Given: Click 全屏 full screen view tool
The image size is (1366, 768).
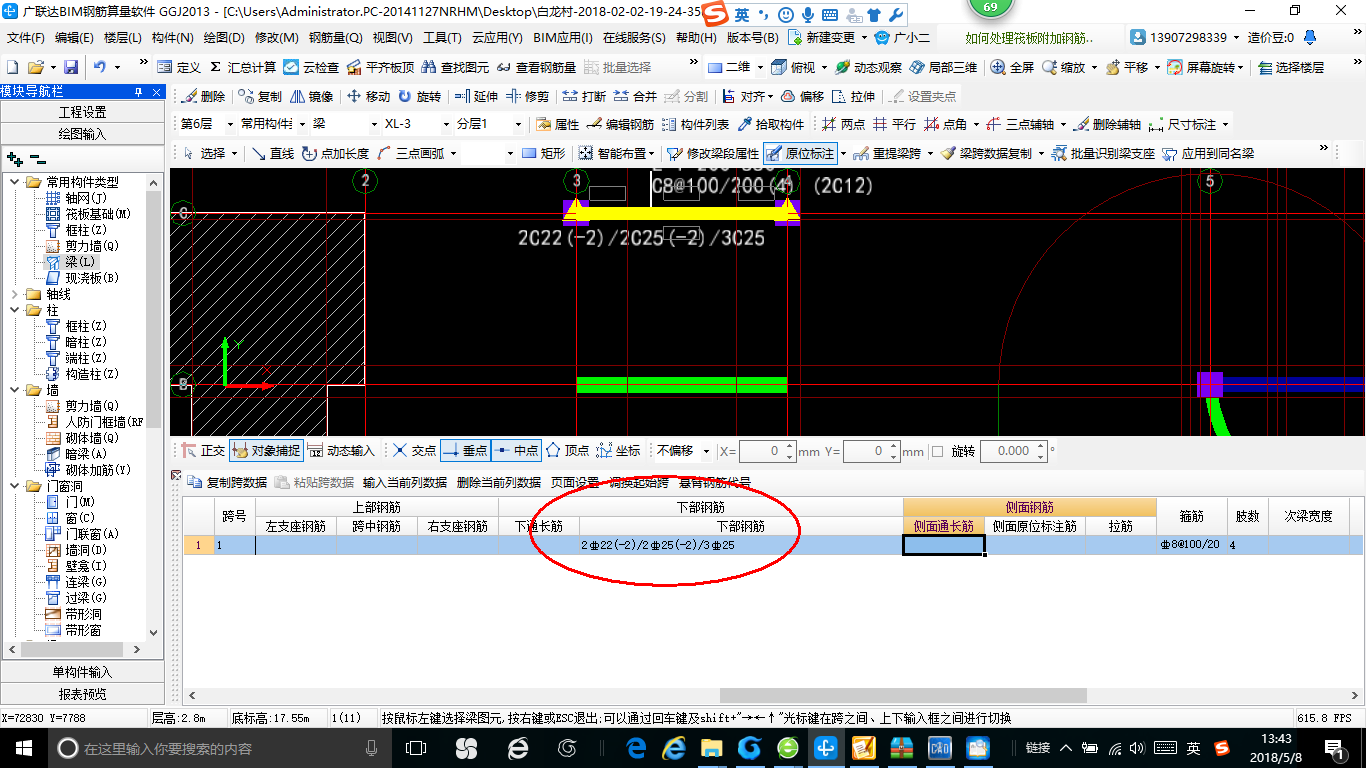Looking at the screenshot, I should click(x=1012, y=67).
